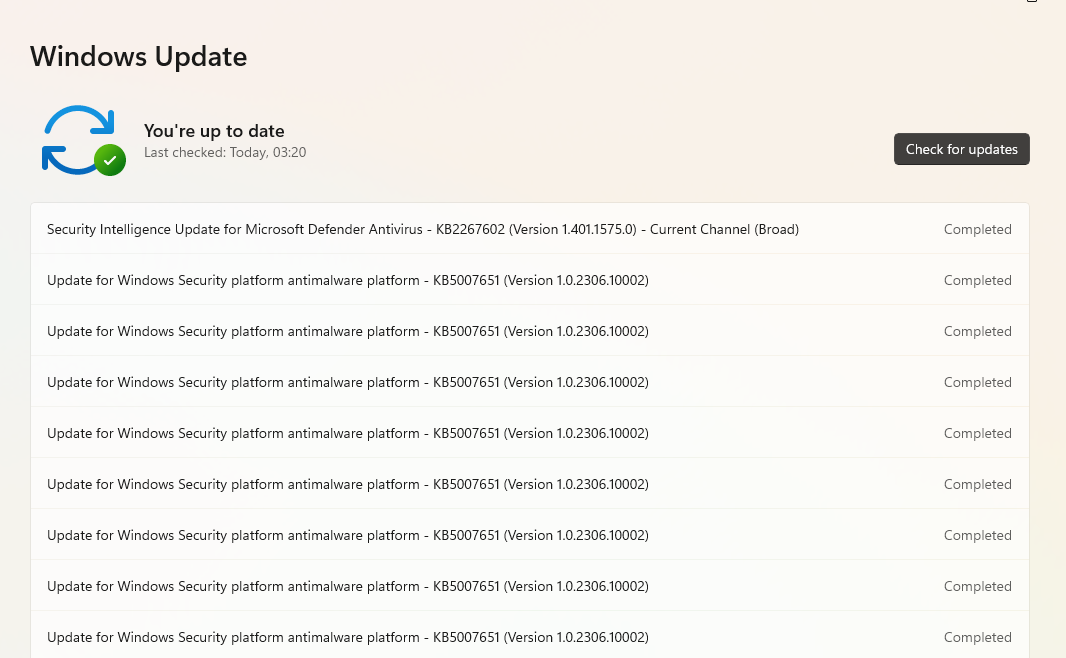Click Completed status of the Defender Antivirus update

pos(977,230)
